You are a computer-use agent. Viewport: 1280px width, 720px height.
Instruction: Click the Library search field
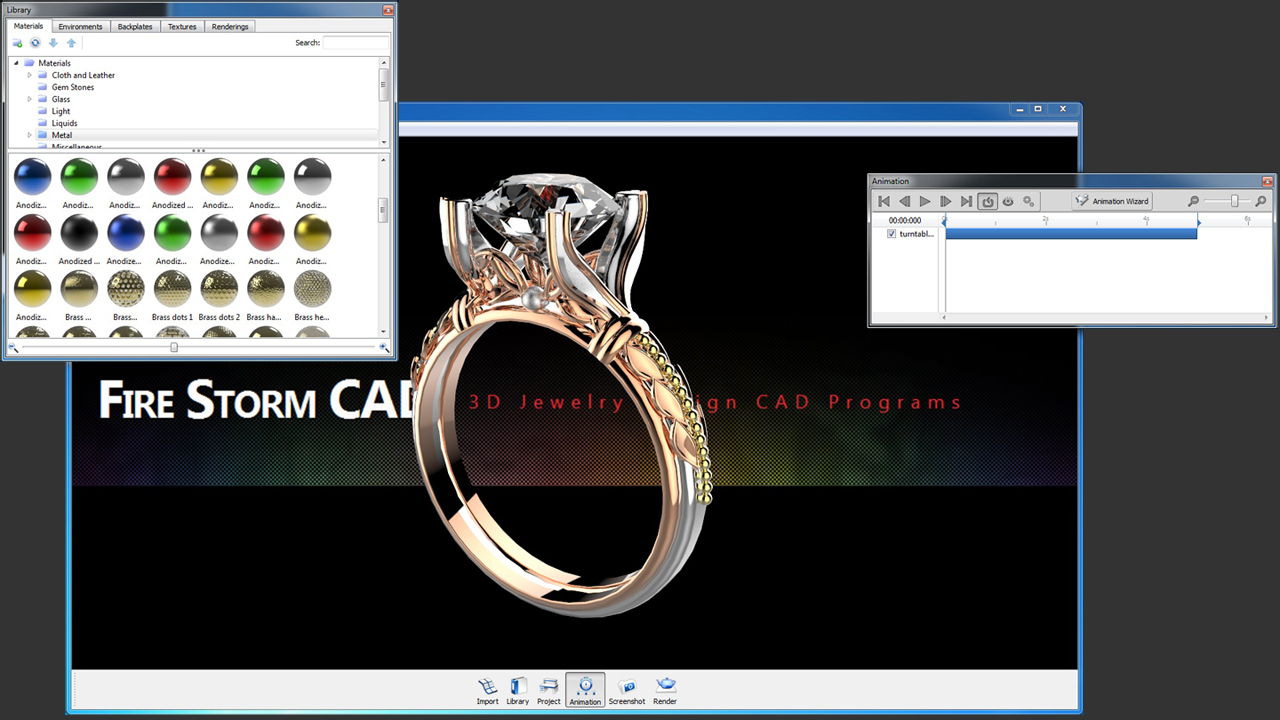click(x=355, y=43)
